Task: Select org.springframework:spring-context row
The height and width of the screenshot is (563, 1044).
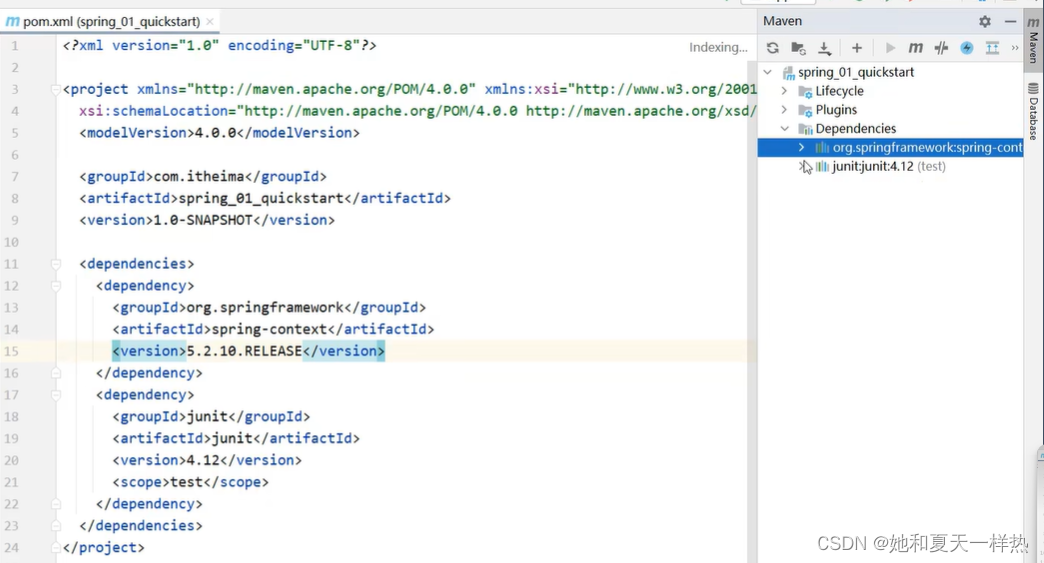Action: (x=890, y=147)
